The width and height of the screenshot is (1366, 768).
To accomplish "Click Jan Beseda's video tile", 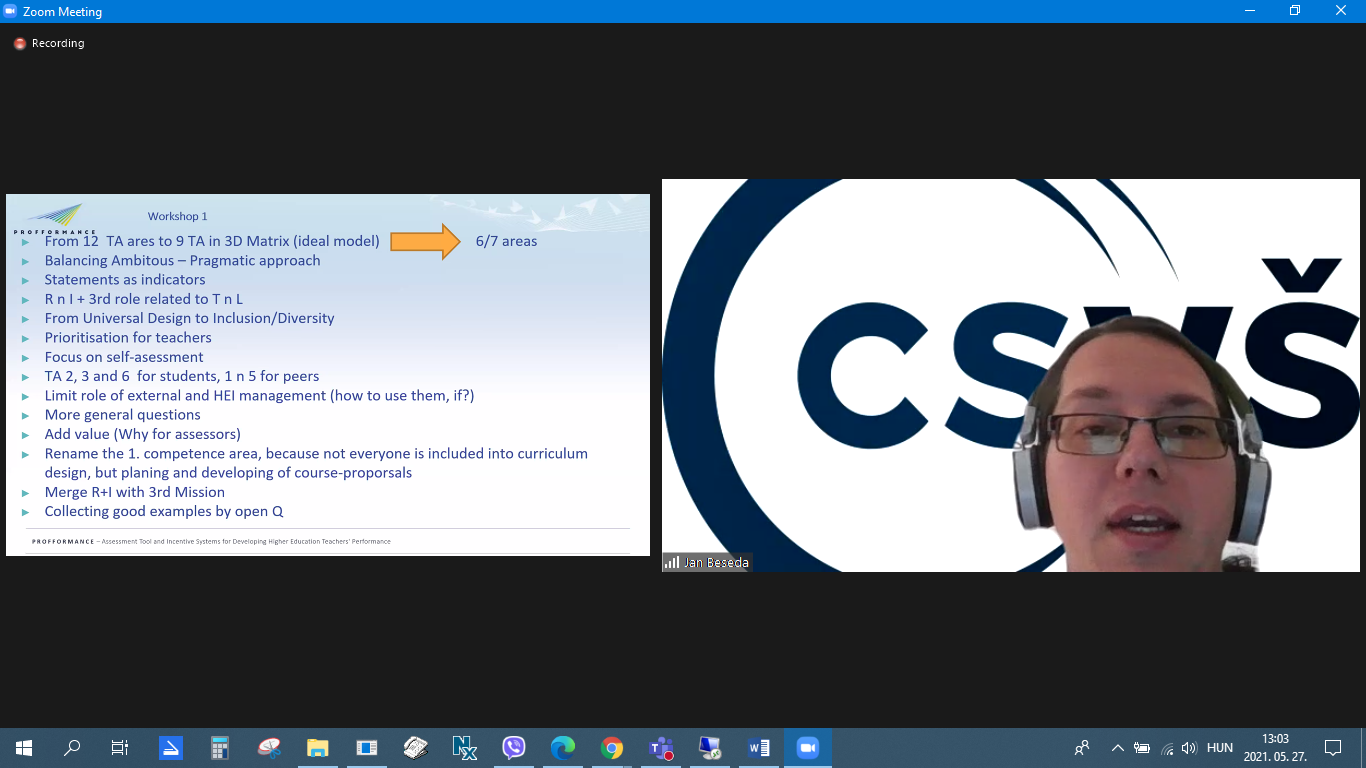I will 1010,375.
